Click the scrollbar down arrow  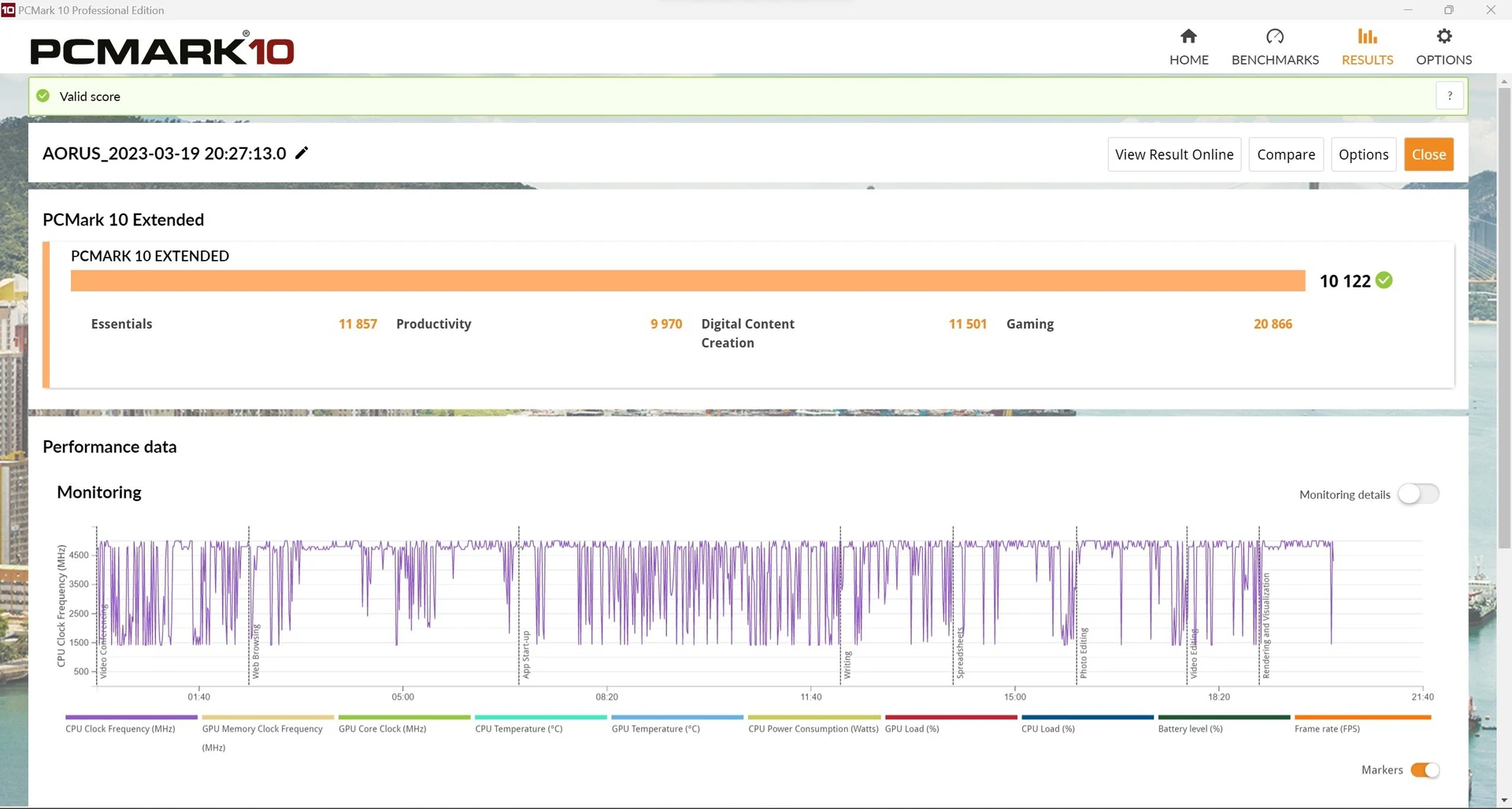click(1504, 801)
